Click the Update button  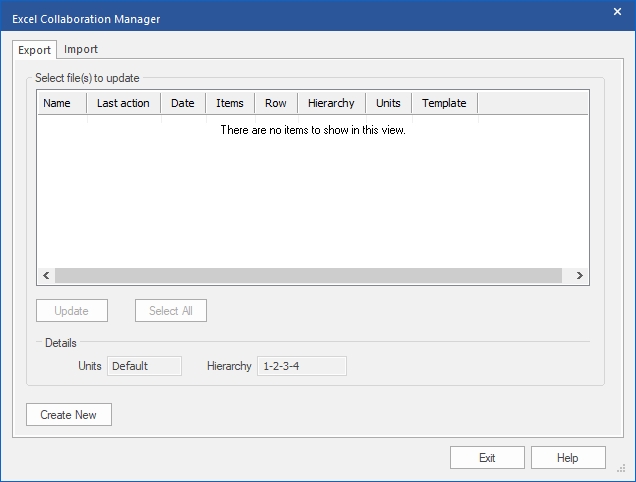coord(72,311)
